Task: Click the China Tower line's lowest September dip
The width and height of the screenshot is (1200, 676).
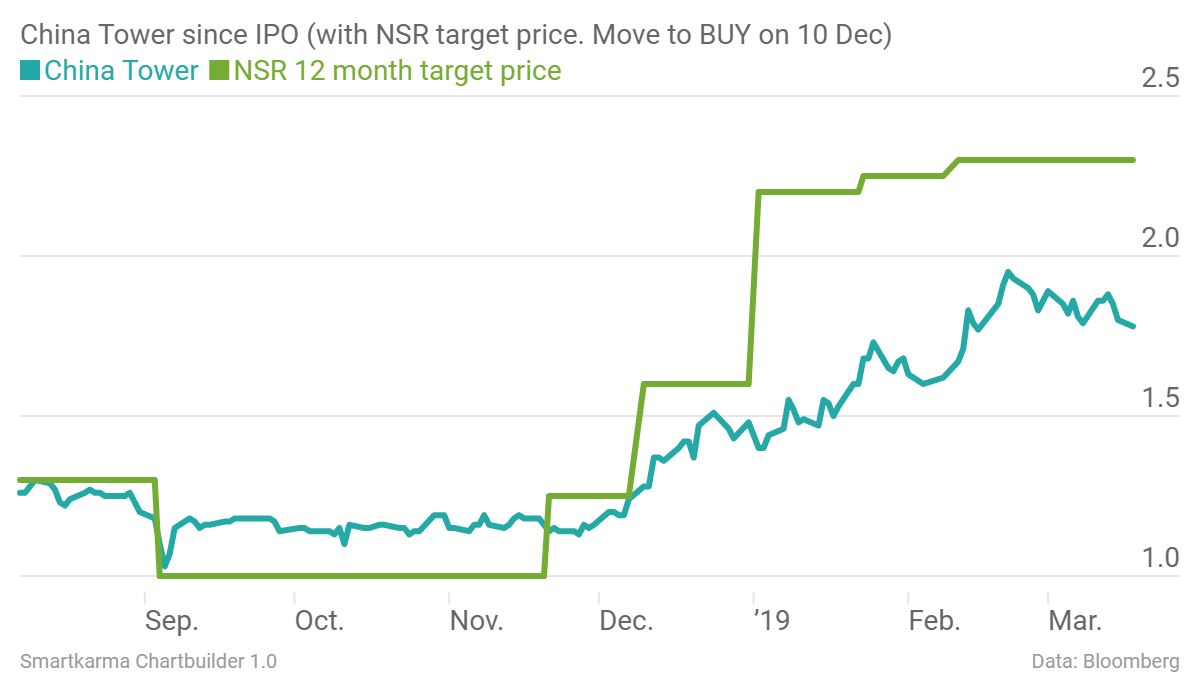Action: tap(165, 566)
